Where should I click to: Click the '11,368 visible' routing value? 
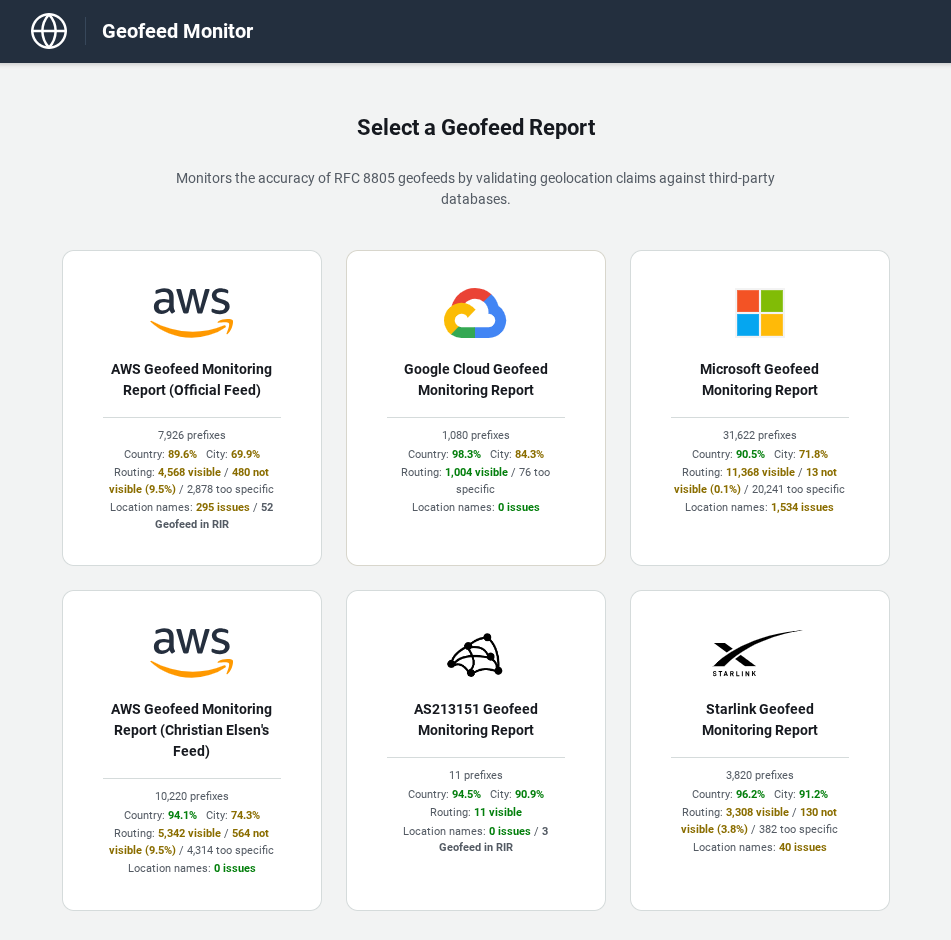coord(761,472)
